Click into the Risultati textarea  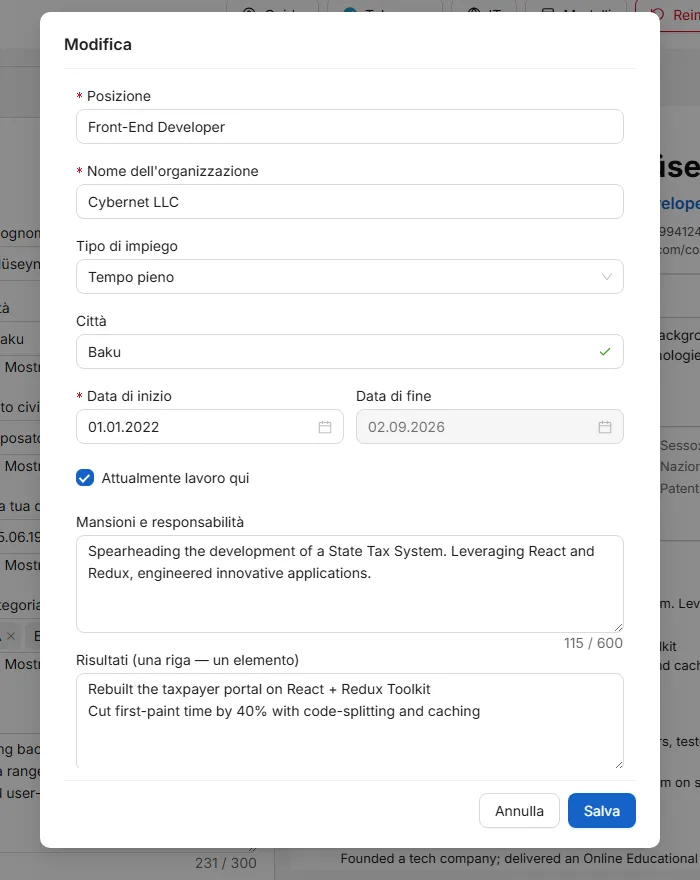350,721
